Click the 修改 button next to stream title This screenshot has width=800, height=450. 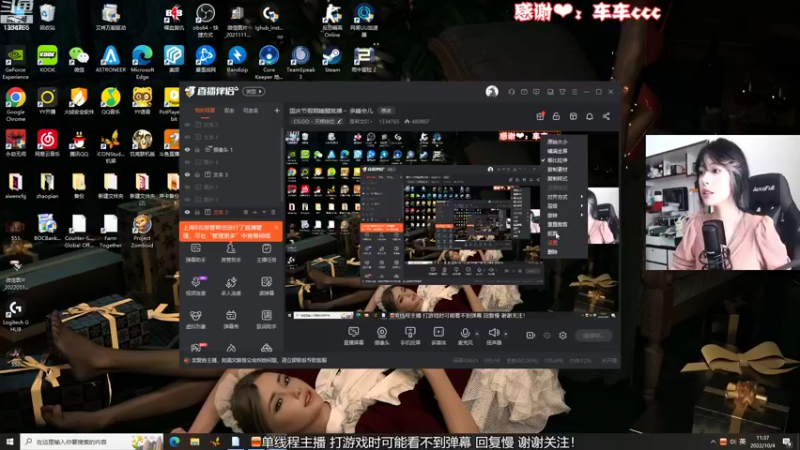tap(386, 111)
